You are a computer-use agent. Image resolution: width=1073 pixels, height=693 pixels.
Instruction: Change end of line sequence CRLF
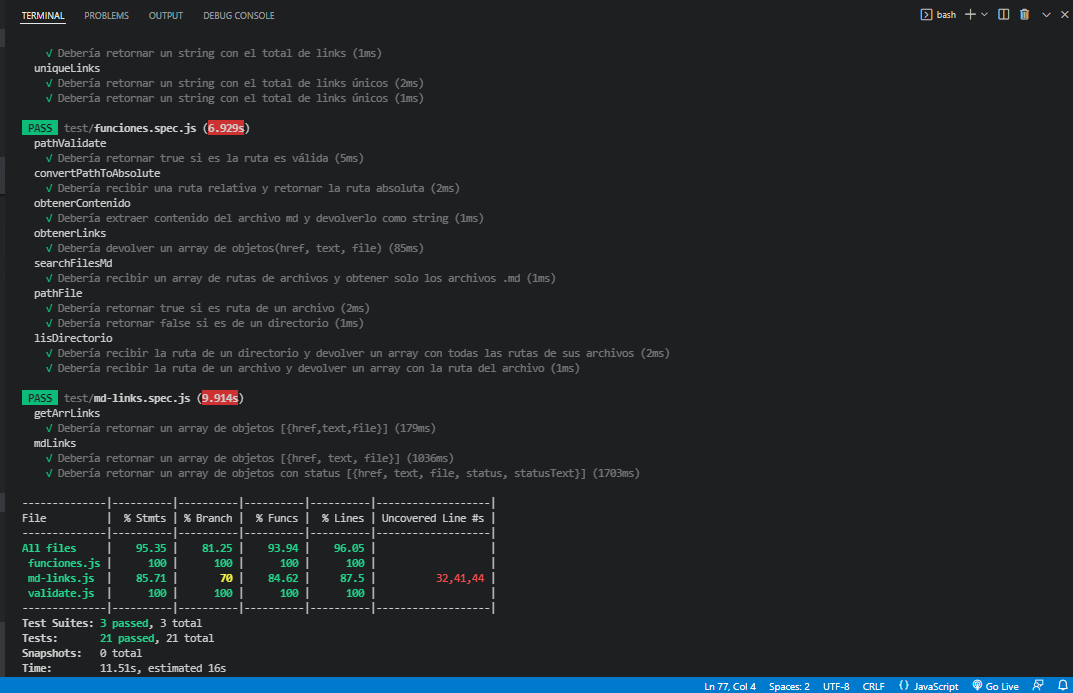tap(873, 686)
